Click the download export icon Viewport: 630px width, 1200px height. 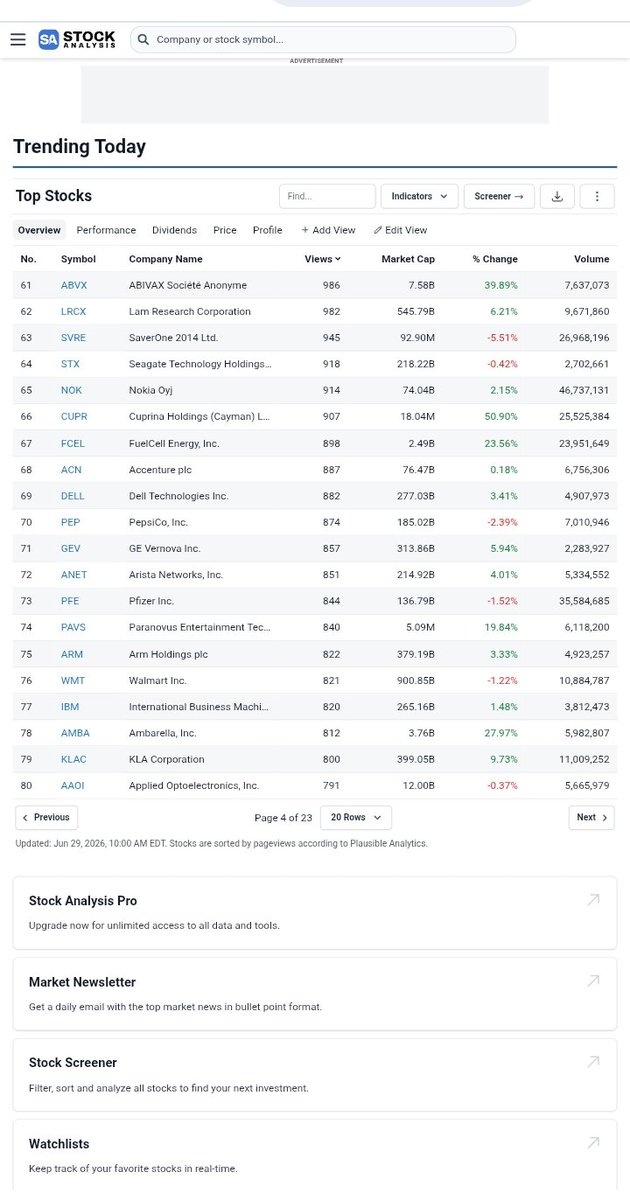pyautogui.click(x=557, y=196)
